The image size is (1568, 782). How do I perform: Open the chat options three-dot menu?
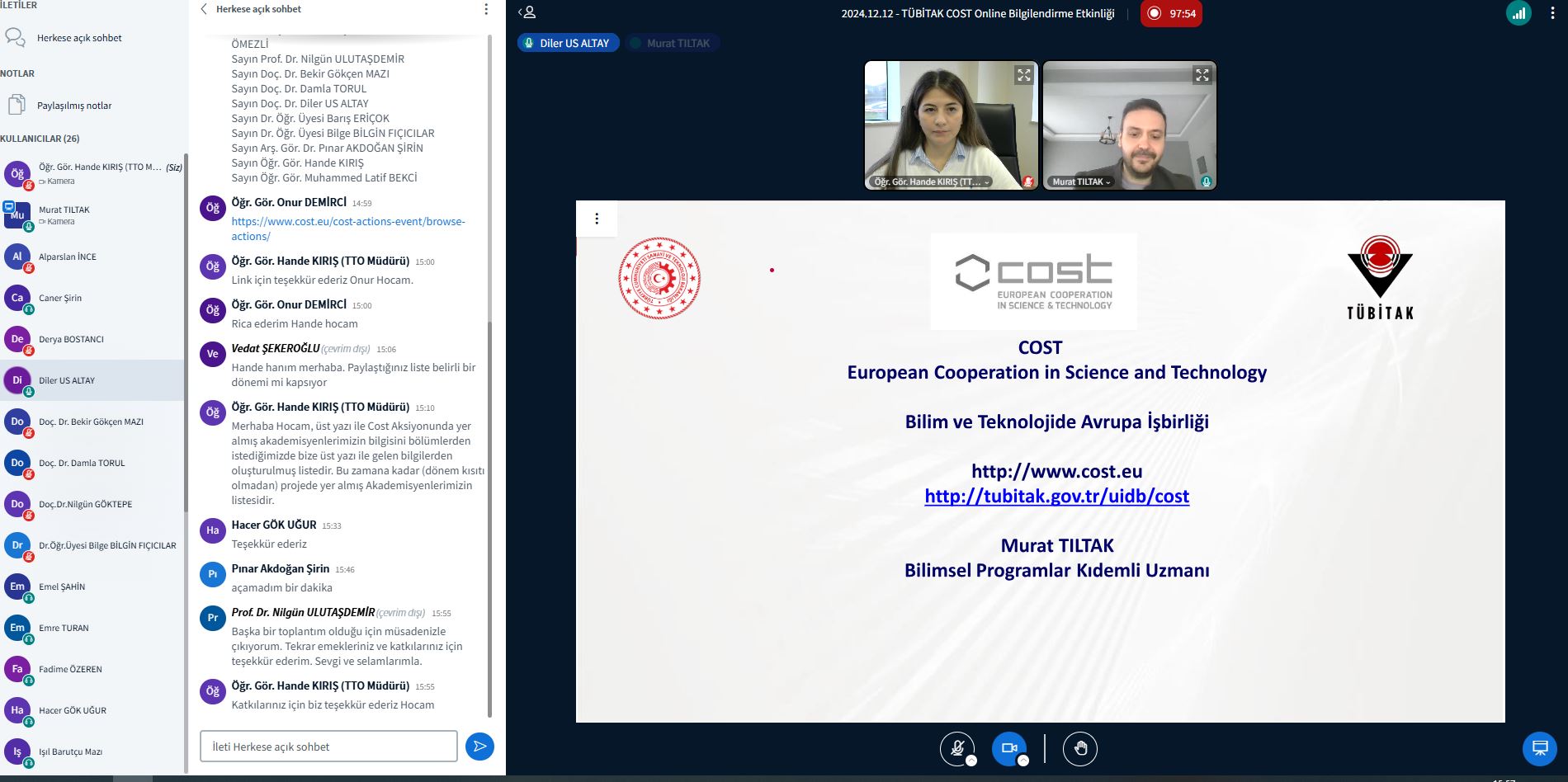coord(485,9)
